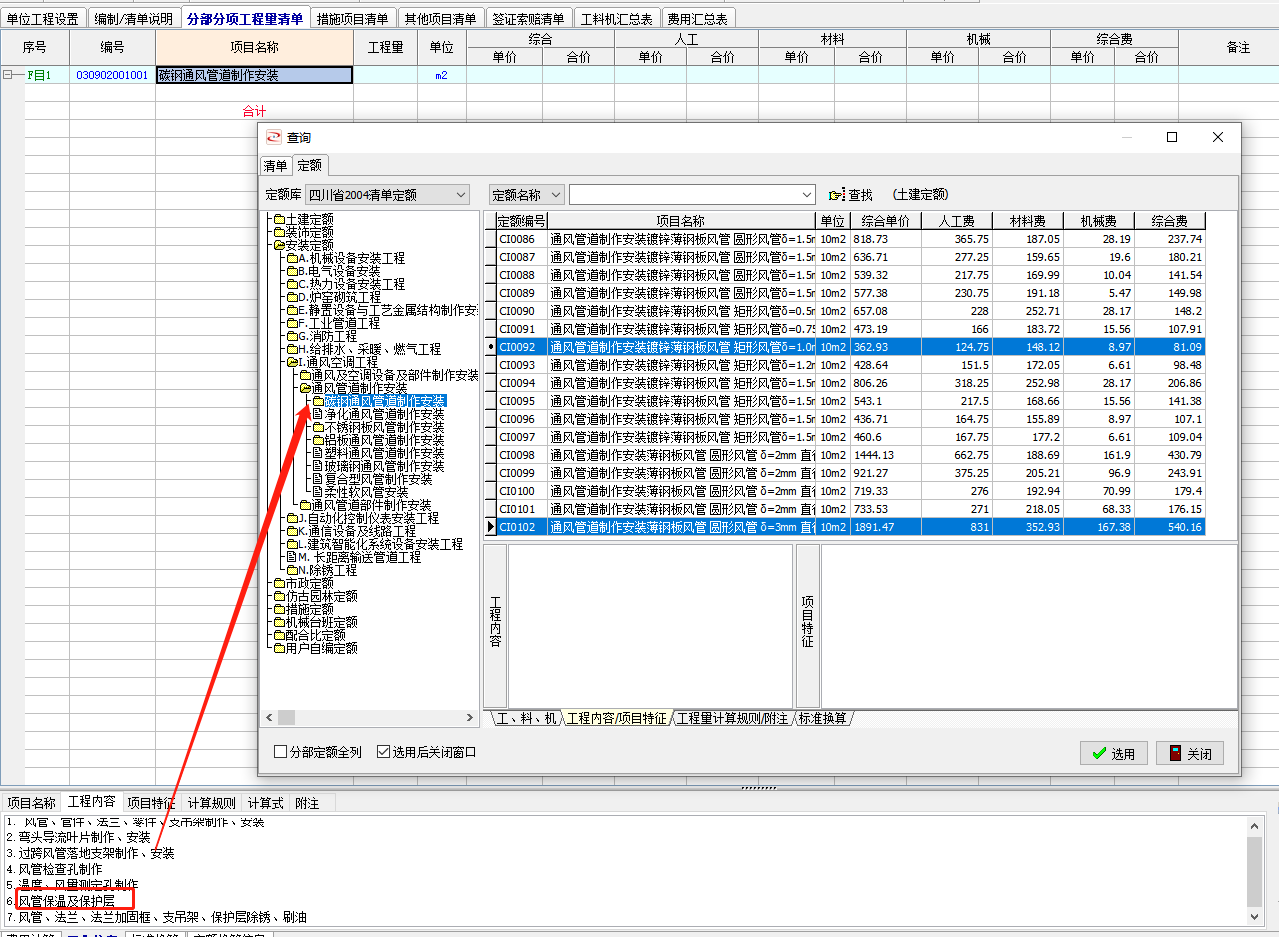Select quota row CI0098
Viewport: 1279px width, 937px height.
point(850,455)
